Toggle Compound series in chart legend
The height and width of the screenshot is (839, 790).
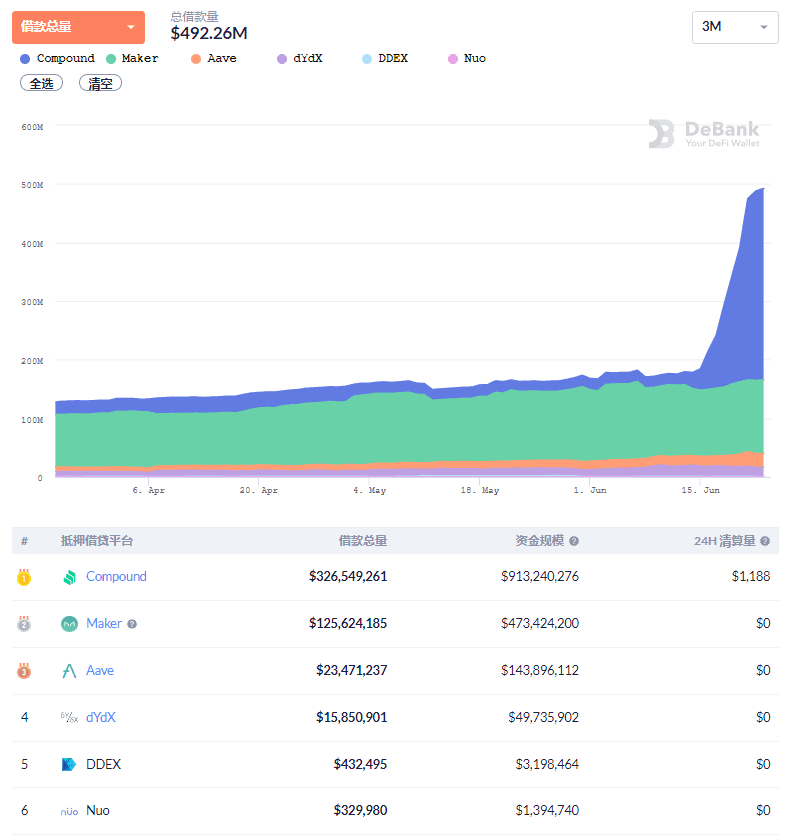pyautogui.click(x=57, y=58)
